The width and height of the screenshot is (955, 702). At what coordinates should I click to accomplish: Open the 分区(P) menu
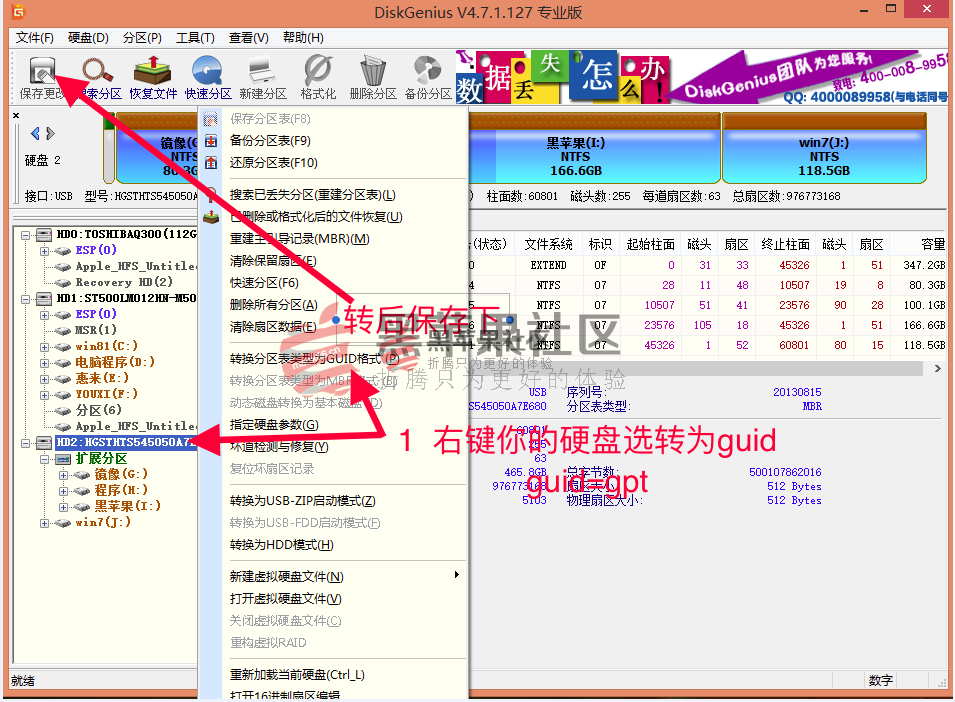tap(142, 38)
